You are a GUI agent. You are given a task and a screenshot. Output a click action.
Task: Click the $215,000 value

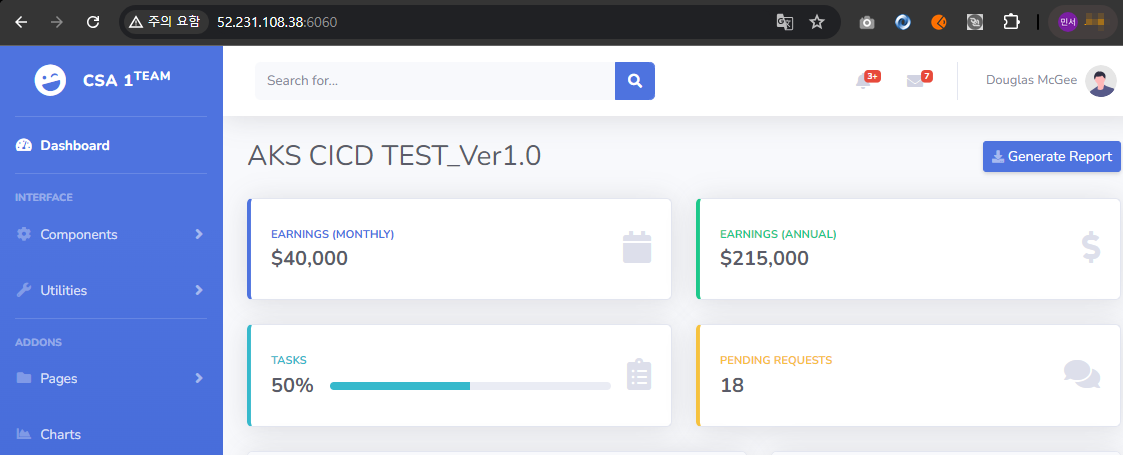[x=764, y=258]
